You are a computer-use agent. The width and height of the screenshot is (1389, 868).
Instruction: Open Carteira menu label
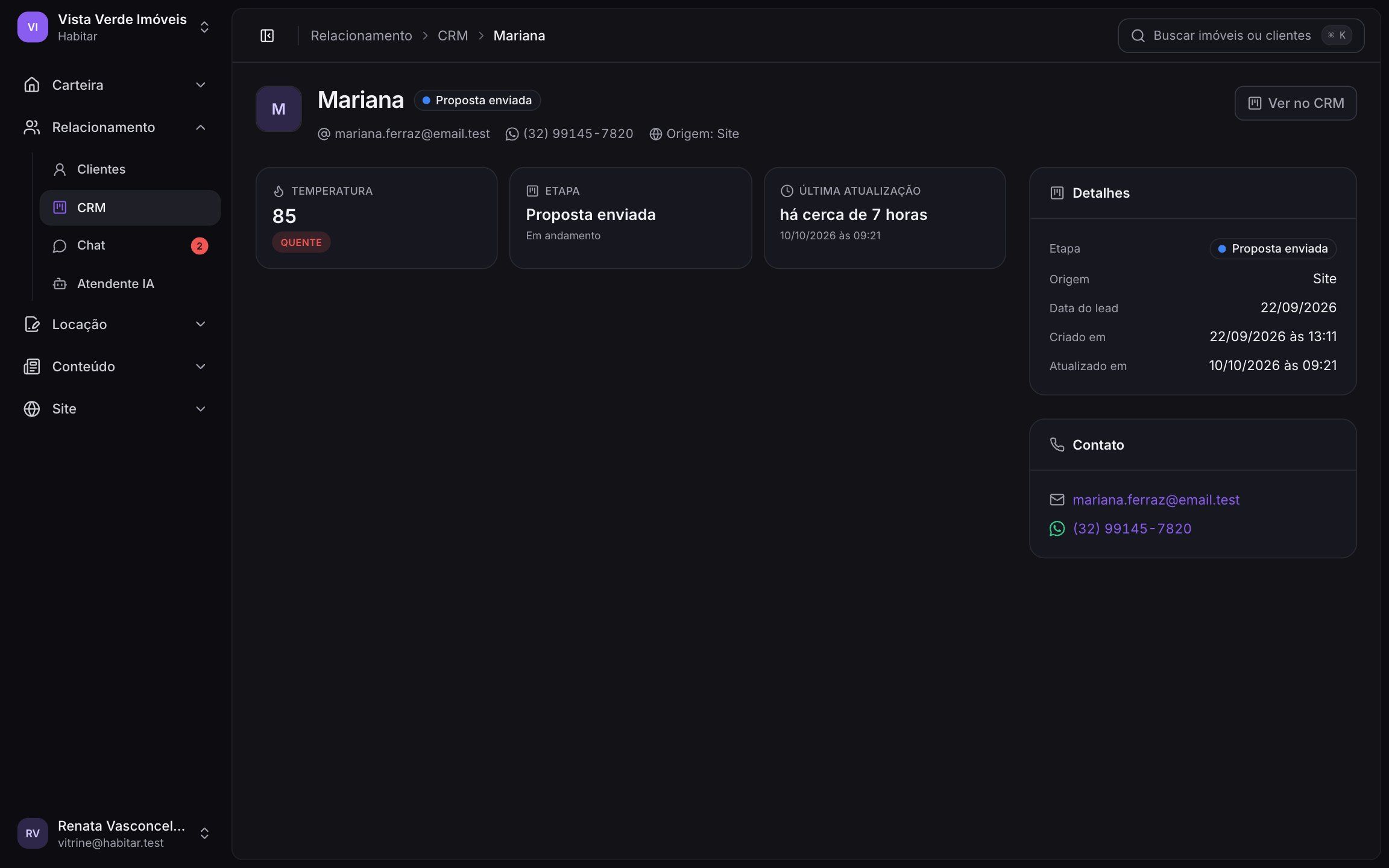coord(78,85)
